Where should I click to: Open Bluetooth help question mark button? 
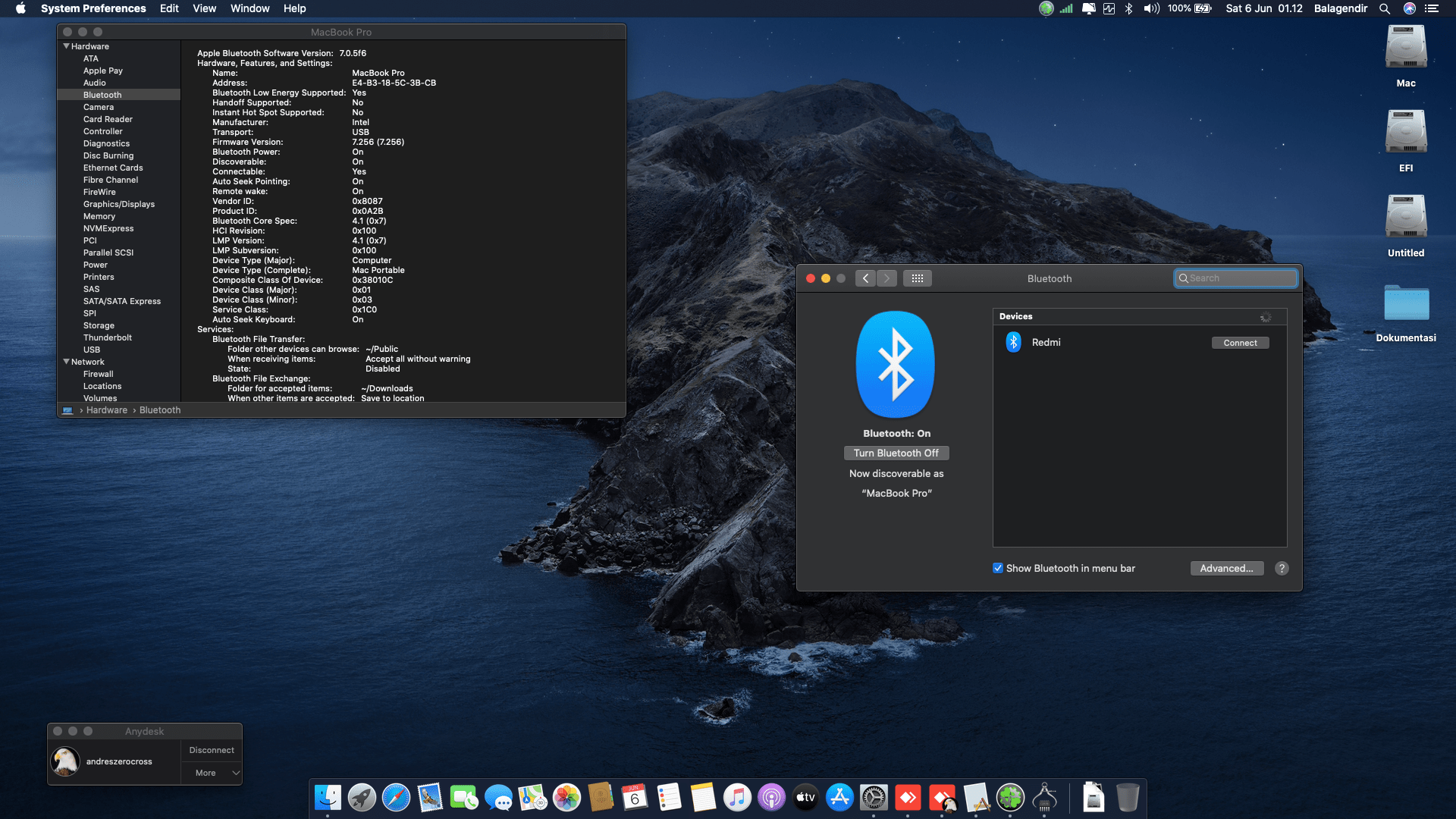click(x=1282, y=568)
